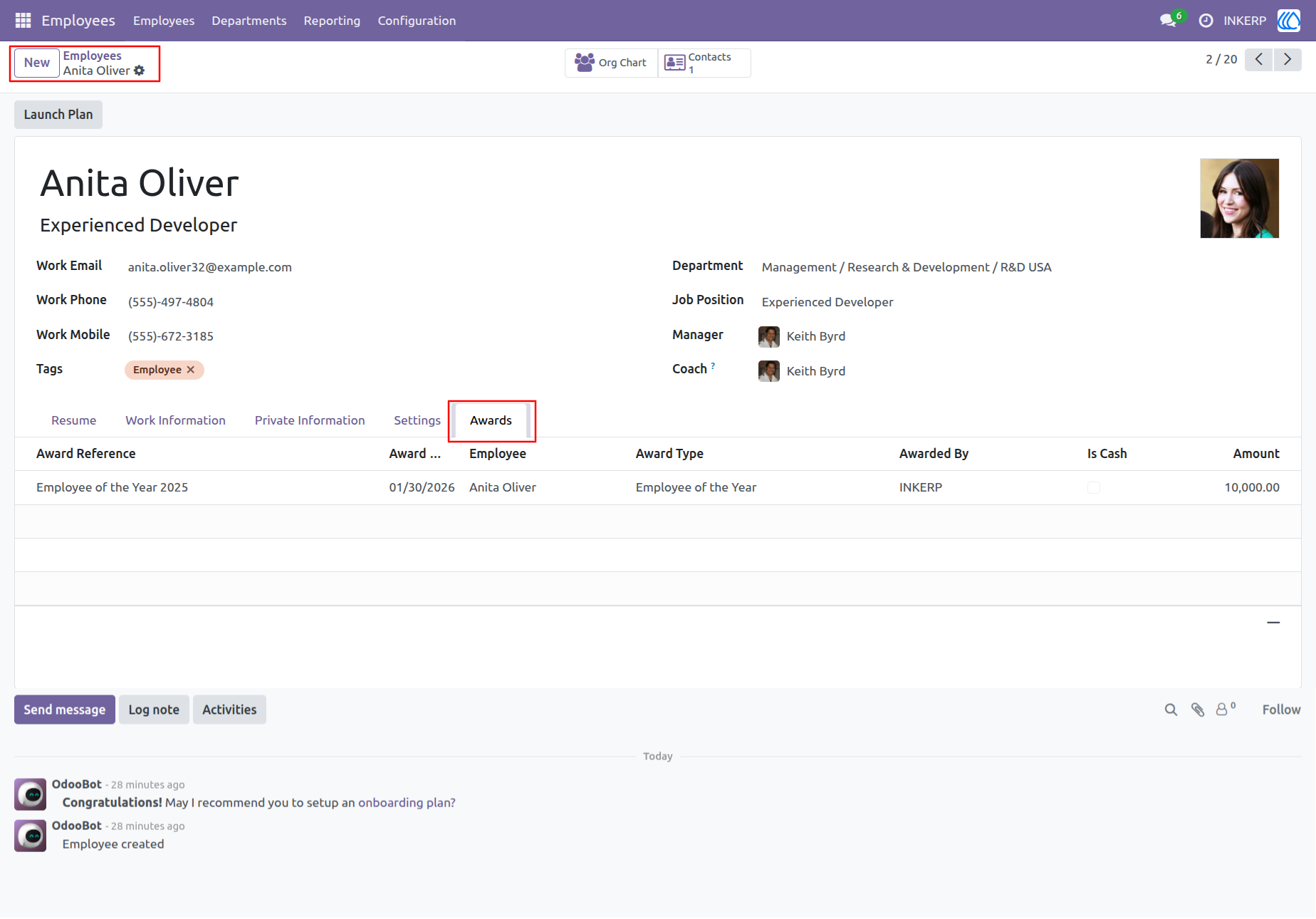
Task: Open the Reporting menu
Action: [x=332, y=21]
